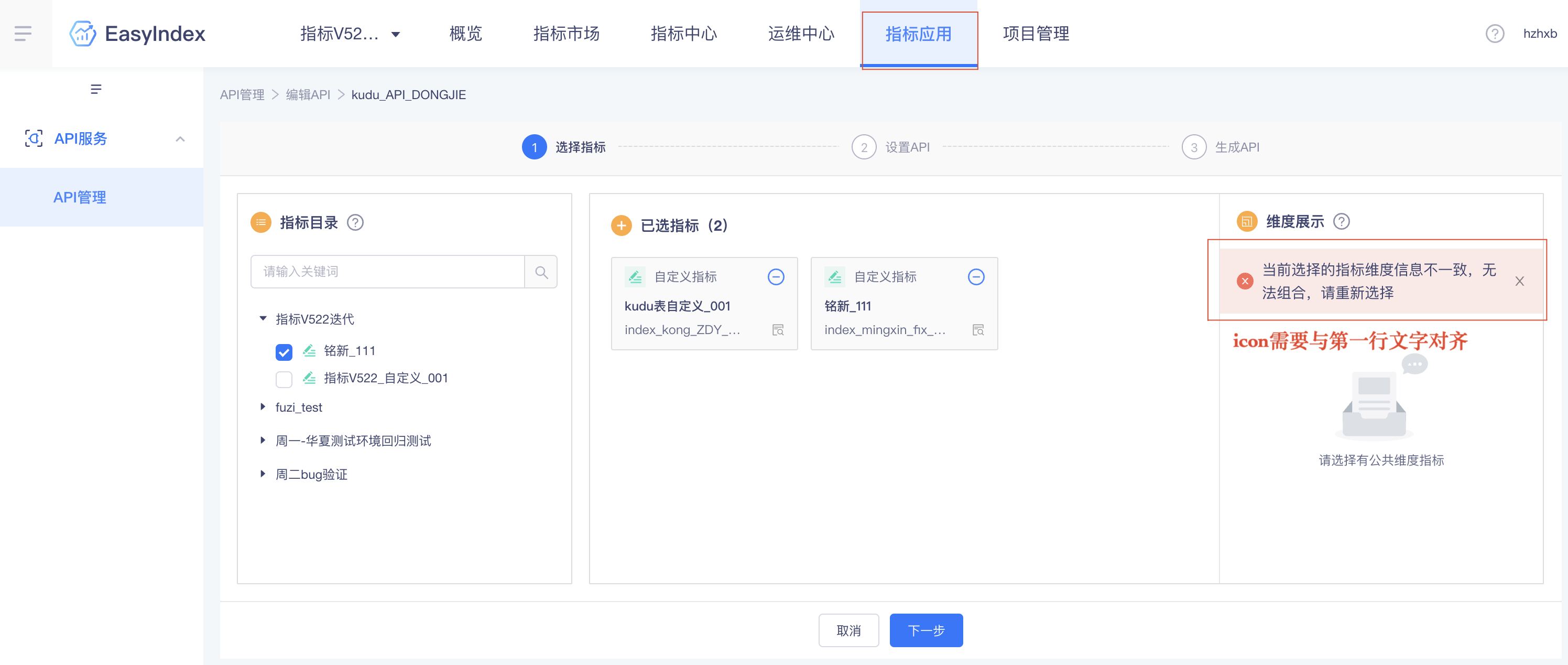Screen dimensions: 1568x665
Task: Click the 取消 button
Action: tap(848, 630)
